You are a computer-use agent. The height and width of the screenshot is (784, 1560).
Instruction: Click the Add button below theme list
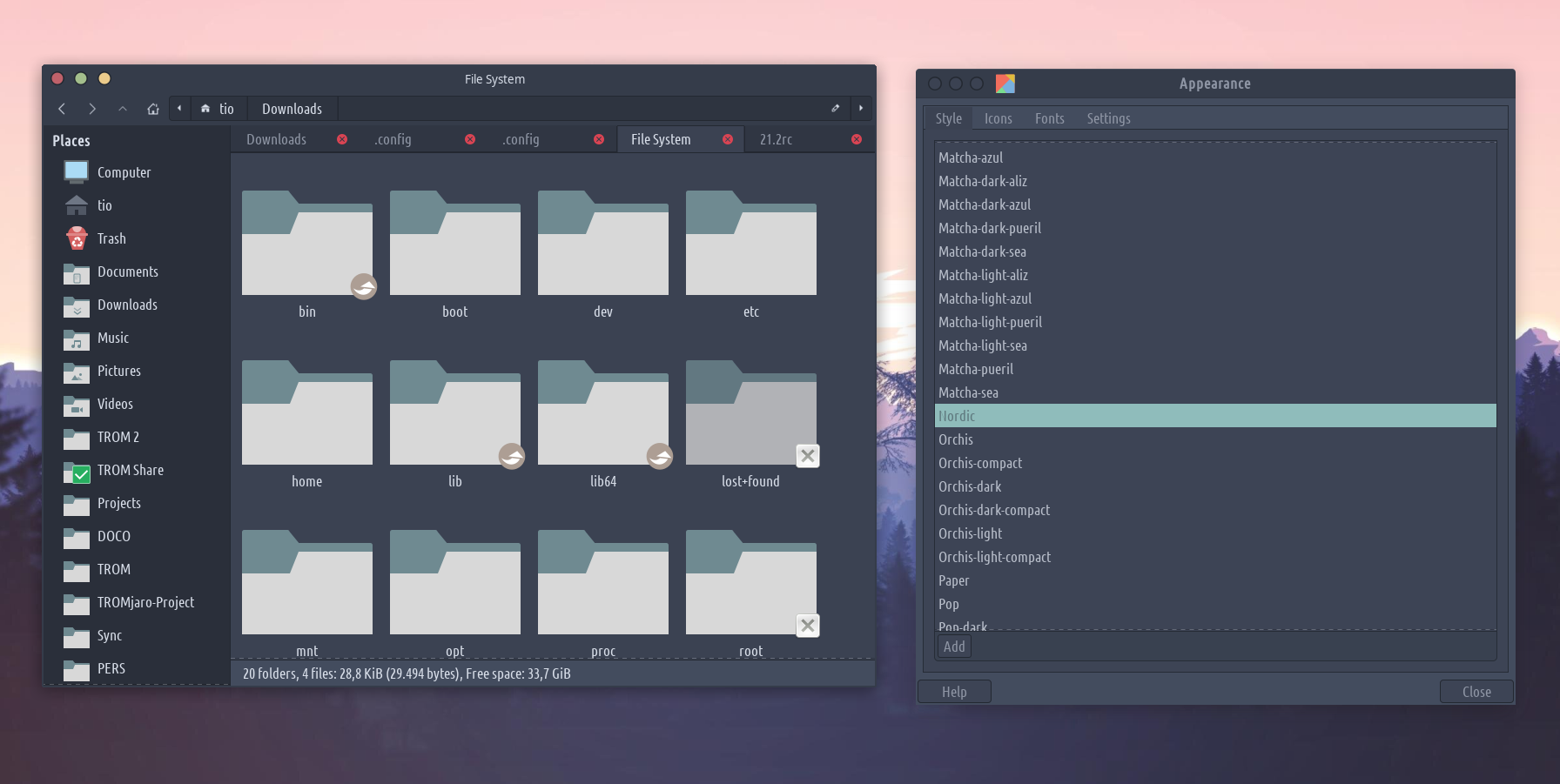[x=954, y=647]
